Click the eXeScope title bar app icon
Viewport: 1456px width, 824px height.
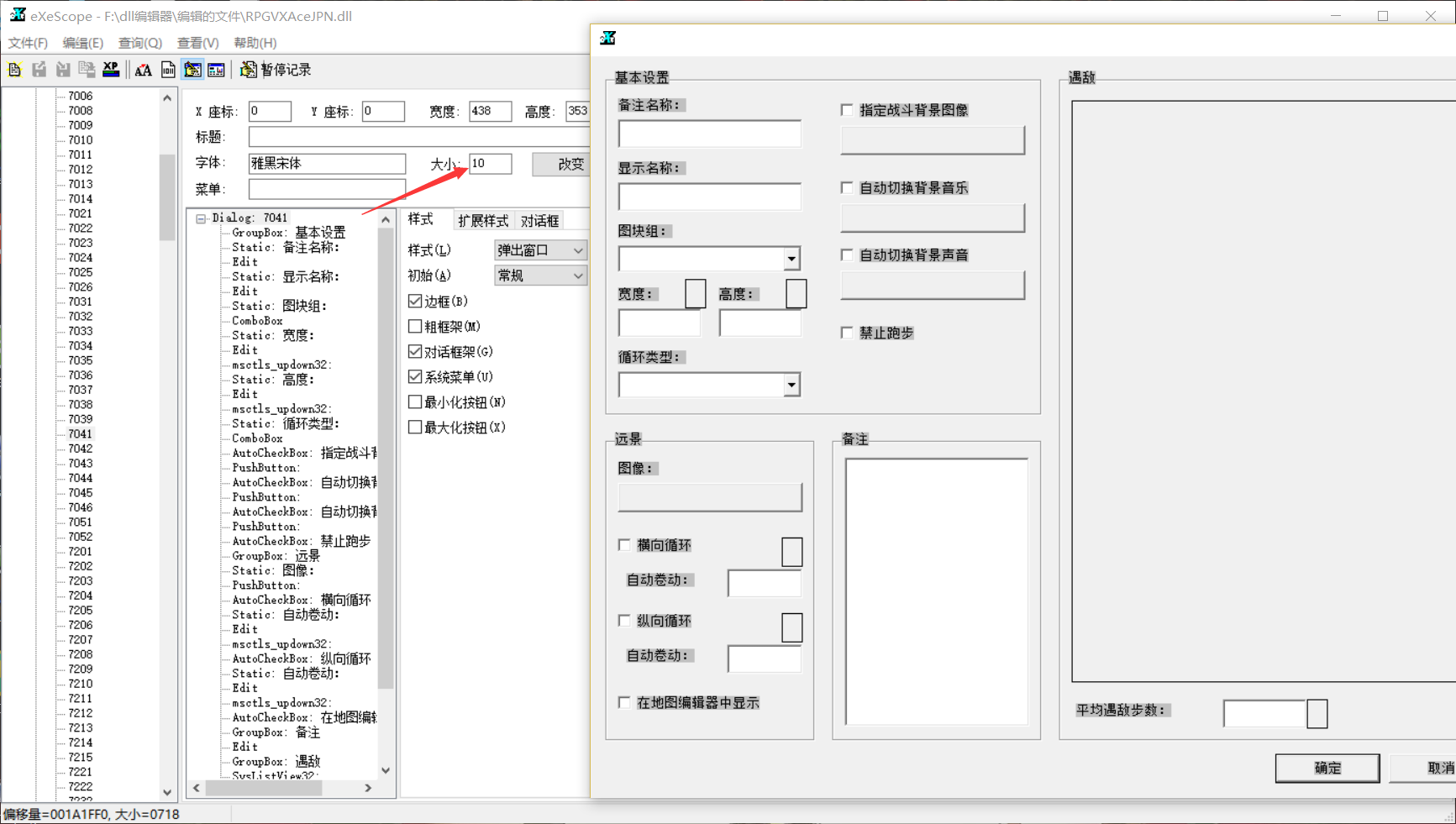pyautogui.click(x=18, y=15)
